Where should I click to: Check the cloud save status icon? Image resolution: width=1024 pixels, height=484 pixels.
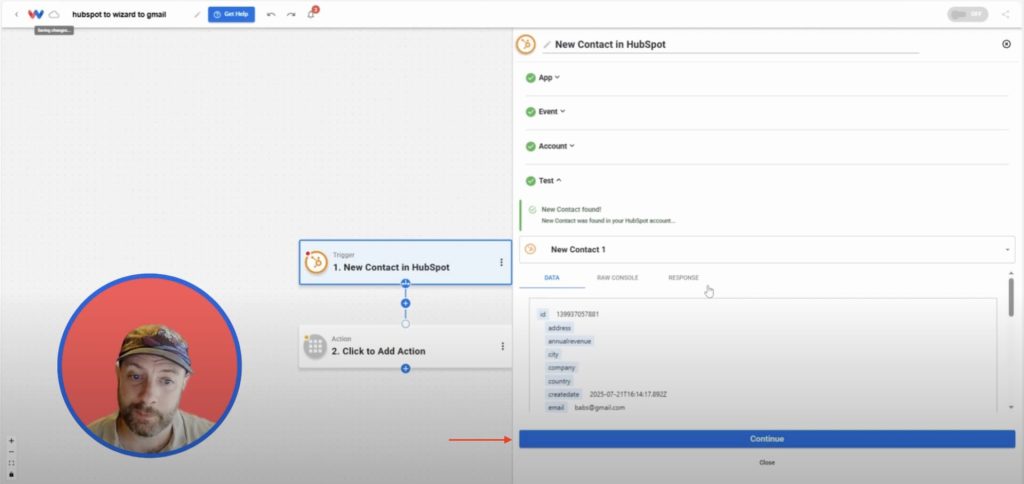pyautogui.click(x=54, y=14)
